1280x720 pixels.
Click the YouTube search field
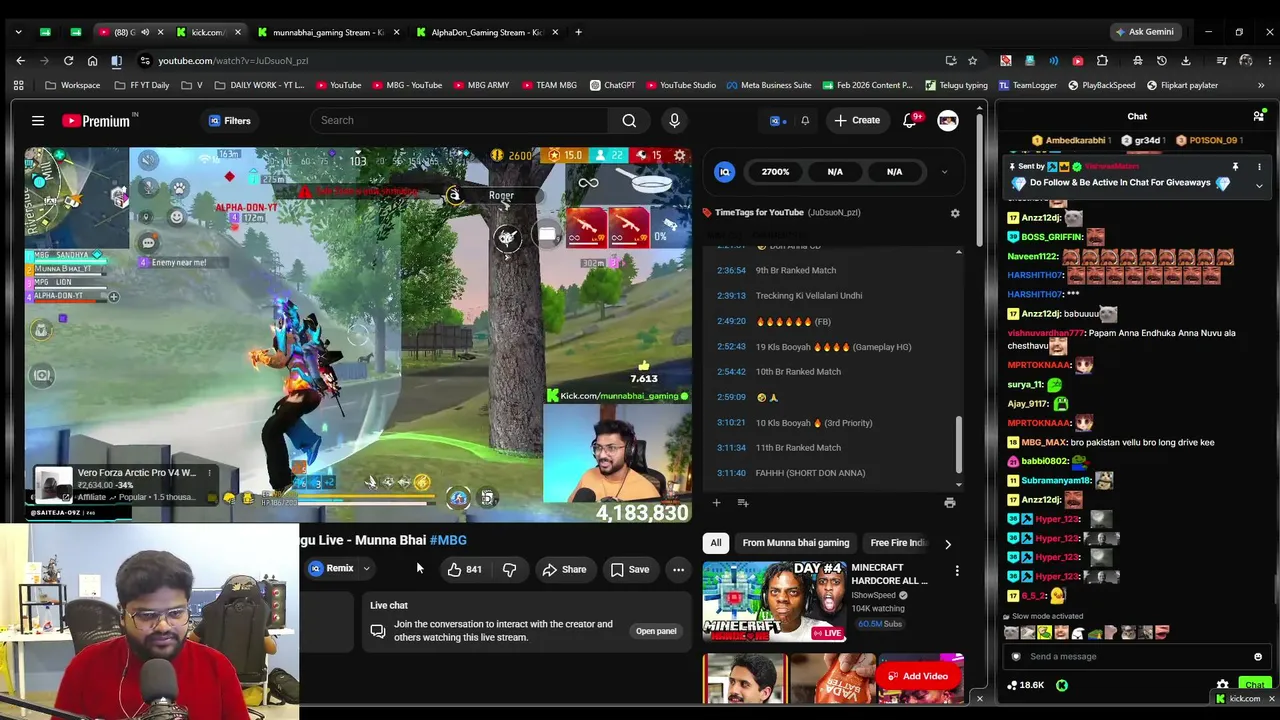click(458, 121)
